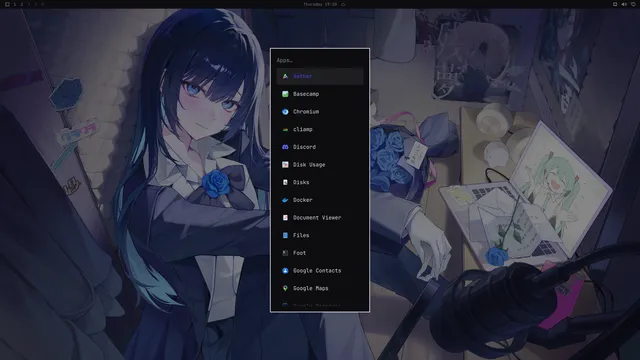The image size is (640, 360).
Task: Open the Disks utility entry
Action: (320, 182)
